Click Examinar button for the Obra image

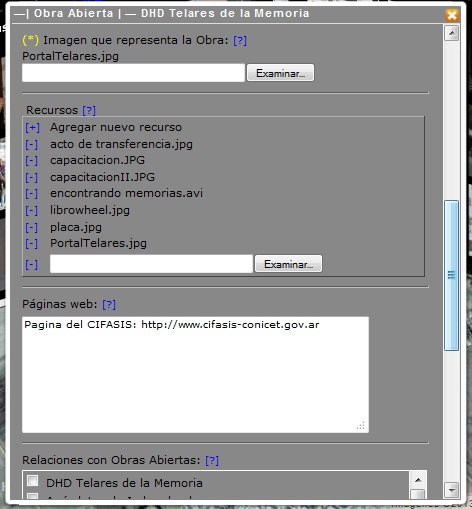click(x=280, y=73)
